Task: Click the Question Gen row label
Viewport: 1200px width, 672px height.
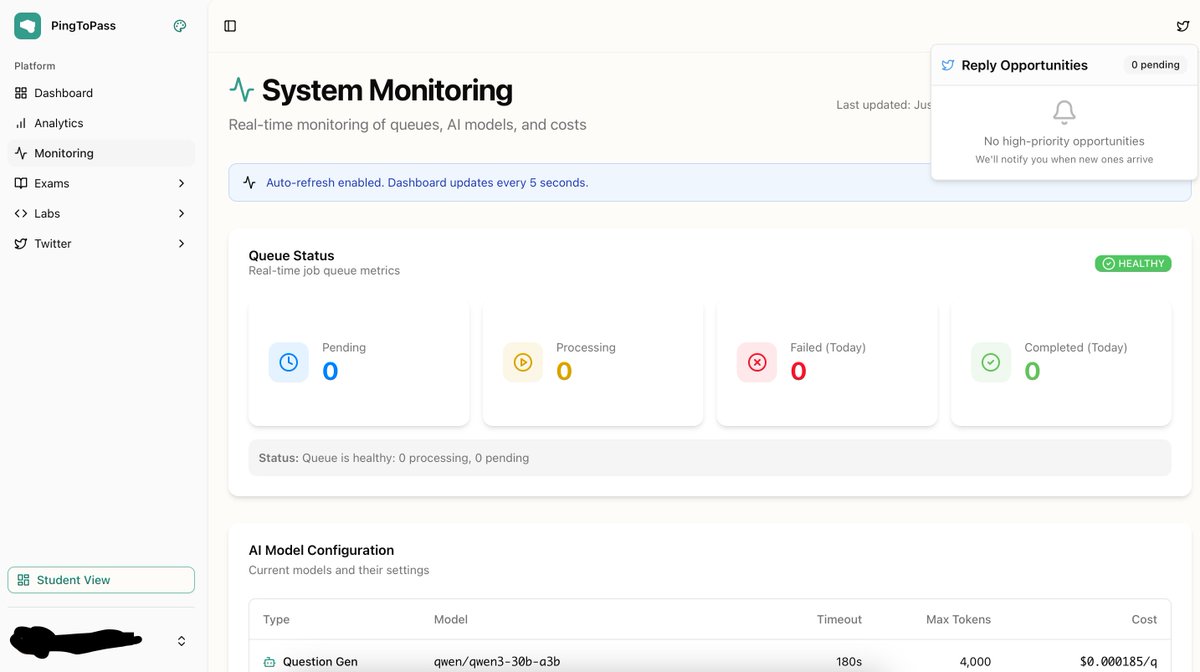Action: (x=320, y=662)
